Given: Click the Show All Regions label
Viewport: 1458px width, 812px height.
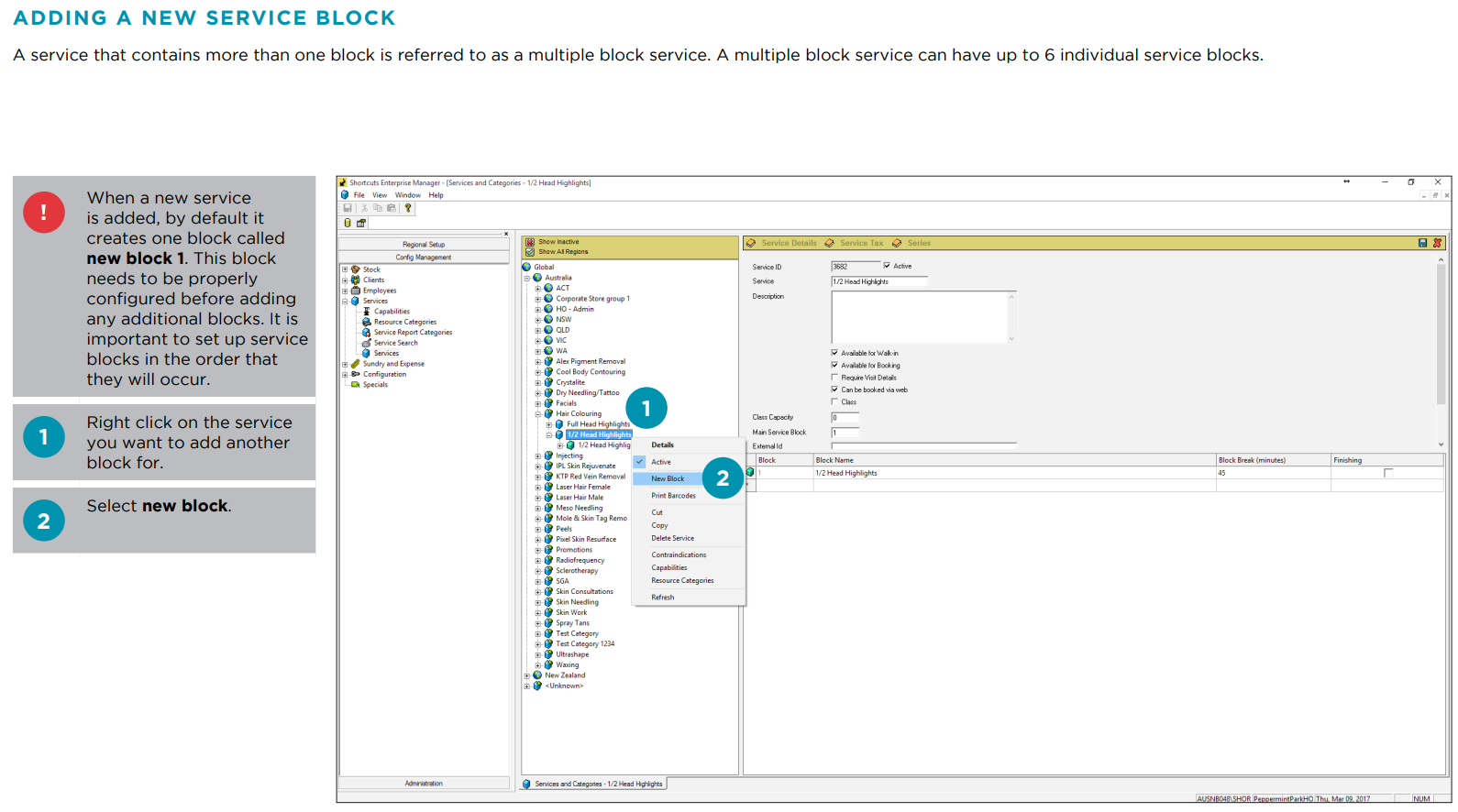Looking at the screenshot, I should point(563,252).
